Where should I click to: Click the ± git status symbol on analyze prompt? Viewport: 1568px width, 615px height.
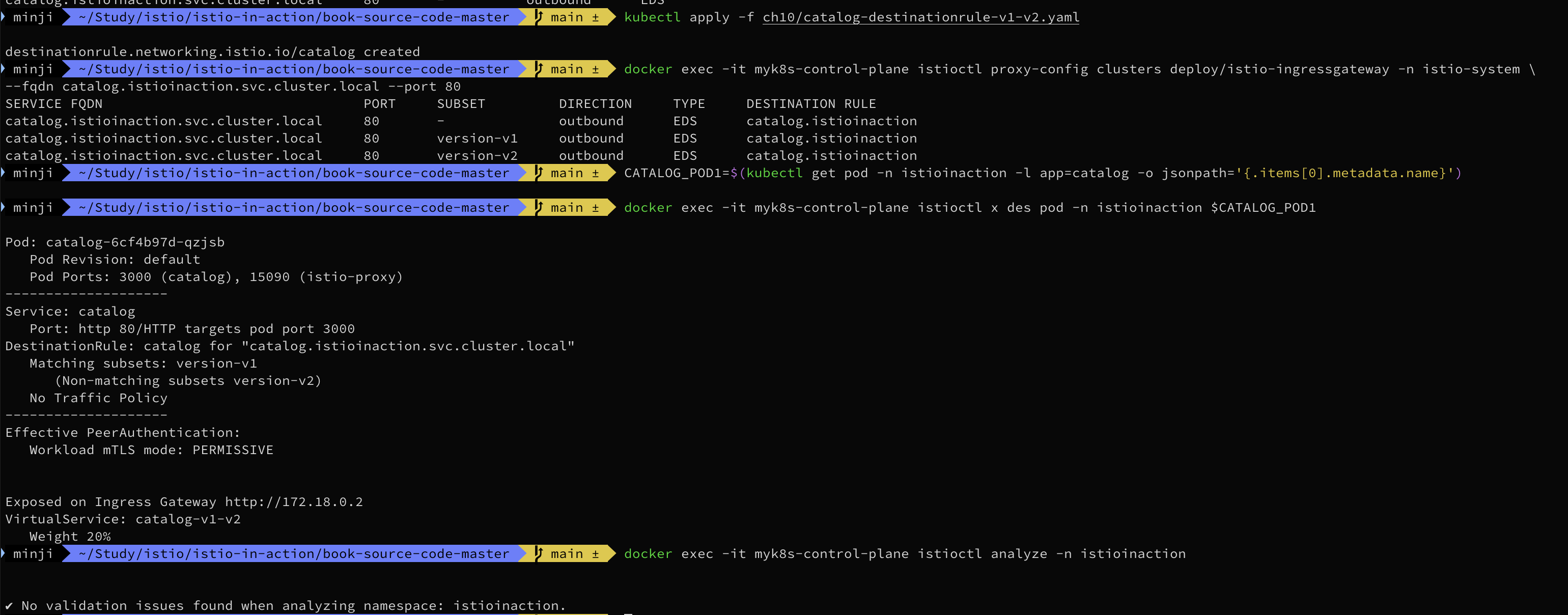point(595,553)
